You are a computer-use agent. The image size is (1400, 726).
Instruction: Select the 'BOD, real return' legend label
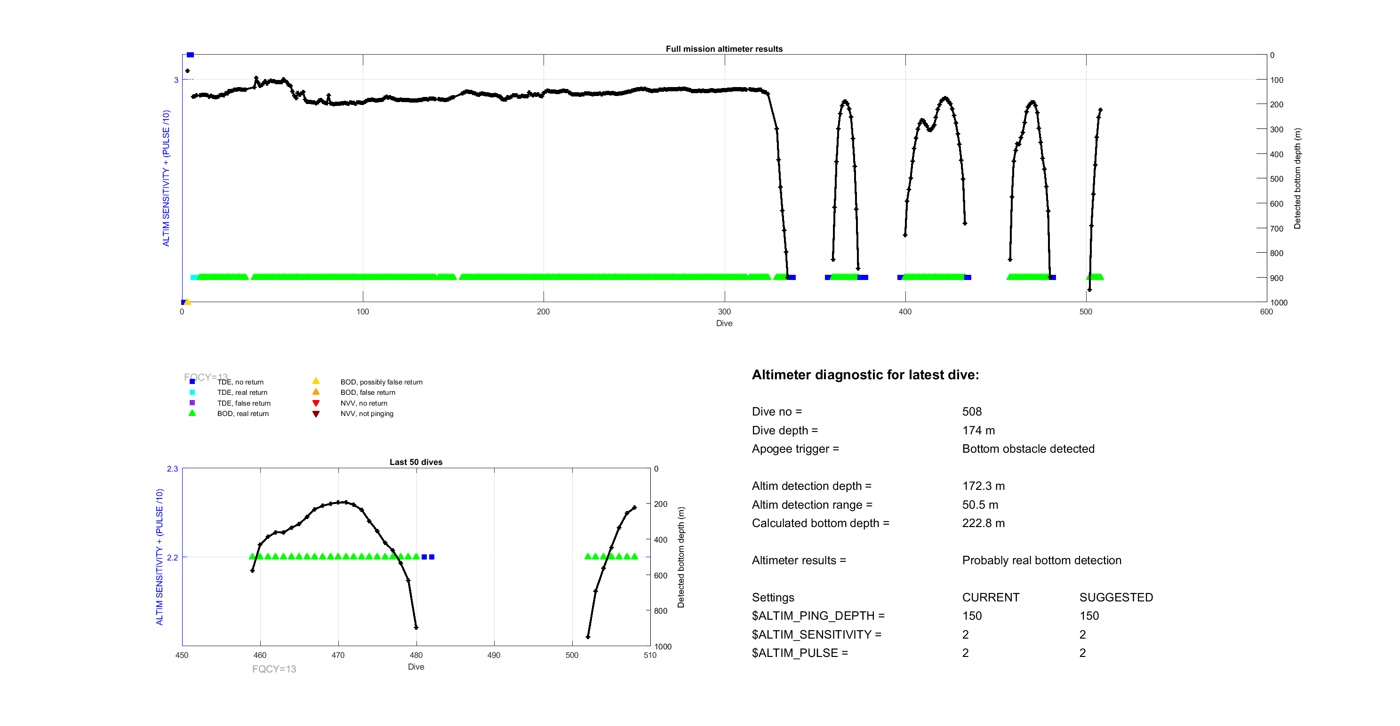(x=243, y=413)
